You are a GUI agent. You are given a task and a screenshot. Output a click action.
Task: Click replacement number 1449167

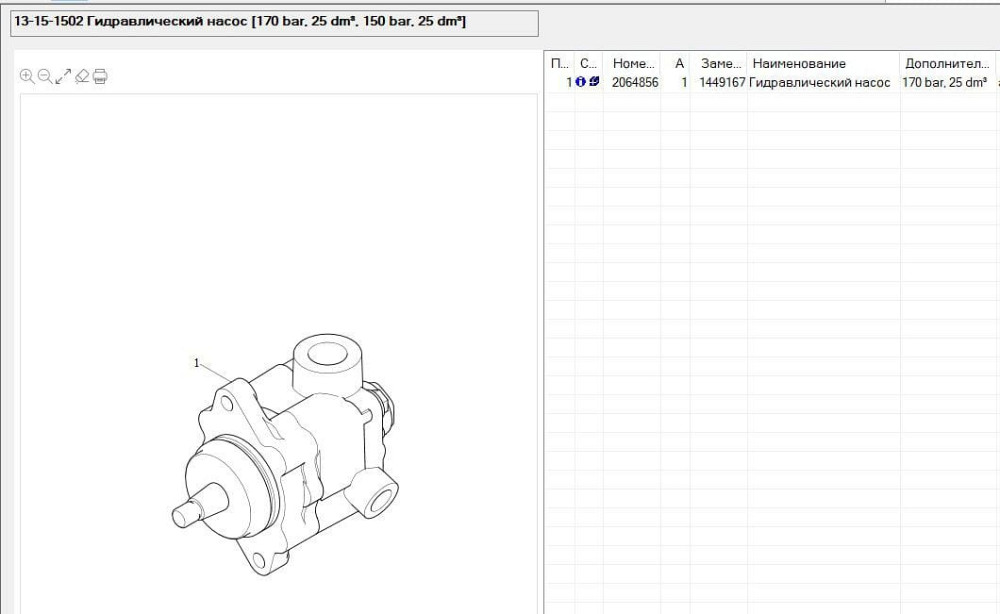pos(722,83)
